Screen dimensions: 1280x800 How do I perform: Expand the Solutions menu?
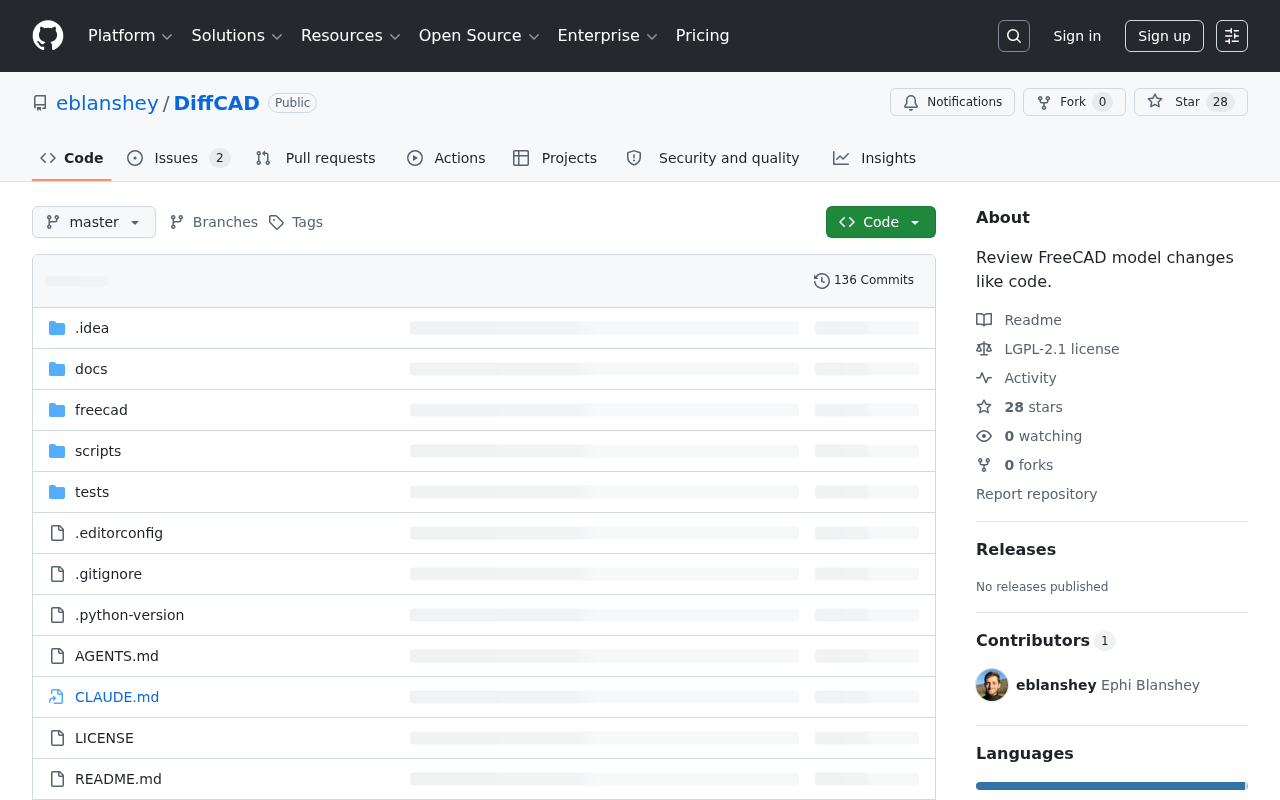click(x=237, y=36)
